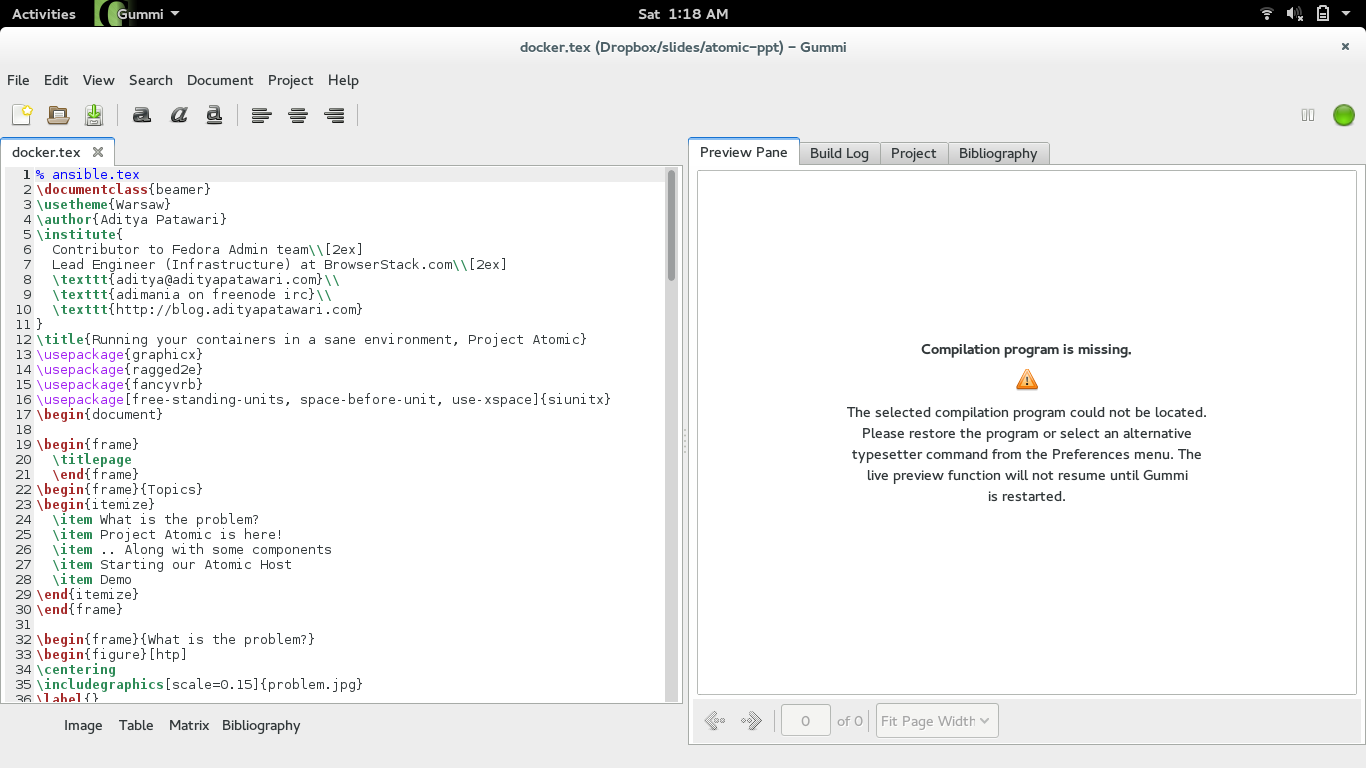The image size is (1366, 768).
Task: Click the green compile status indicator
Action: 1344,115
